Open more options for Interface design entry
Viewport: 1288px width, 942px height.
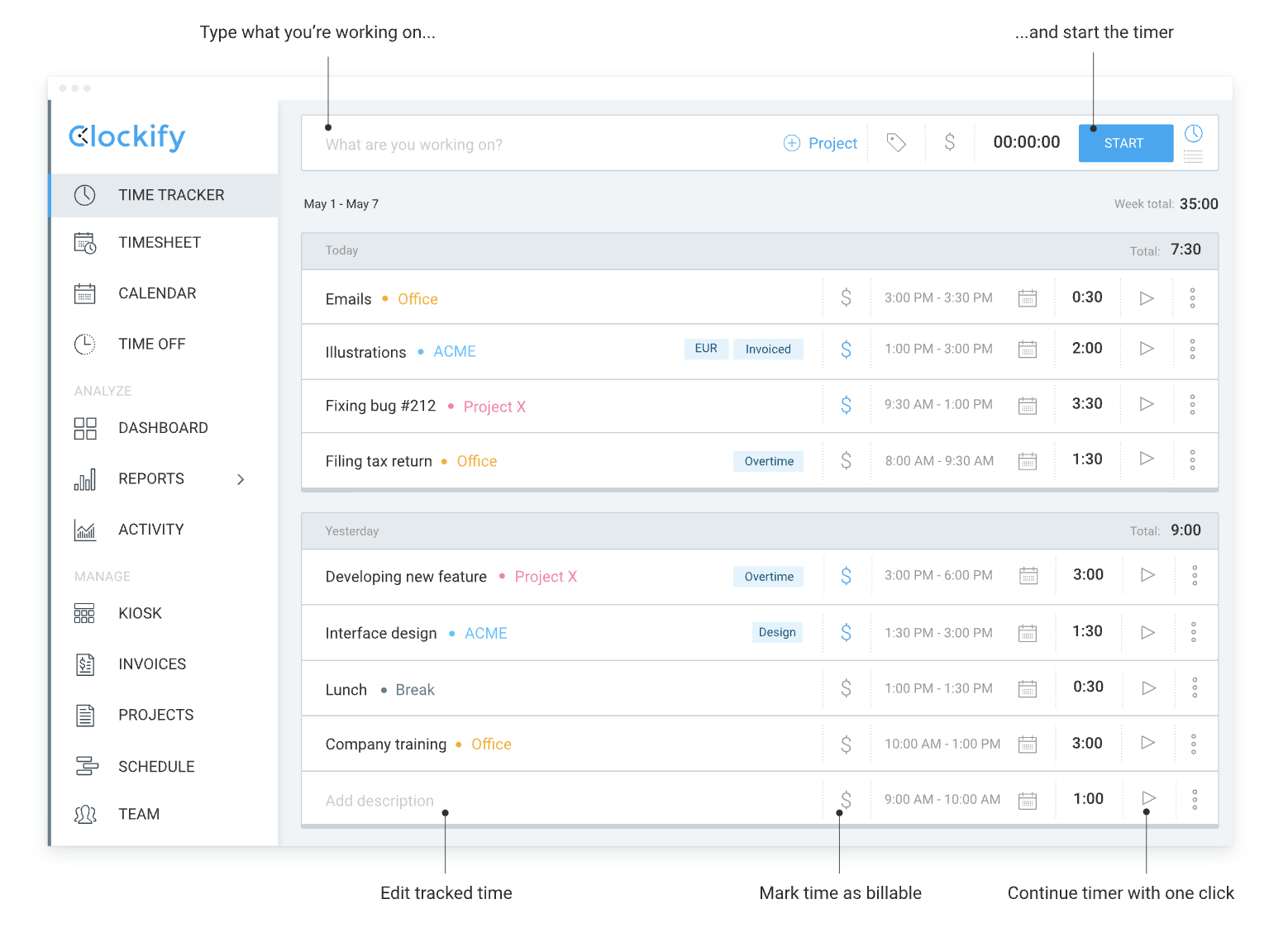pyautogui.click(x=1194, y=633)
